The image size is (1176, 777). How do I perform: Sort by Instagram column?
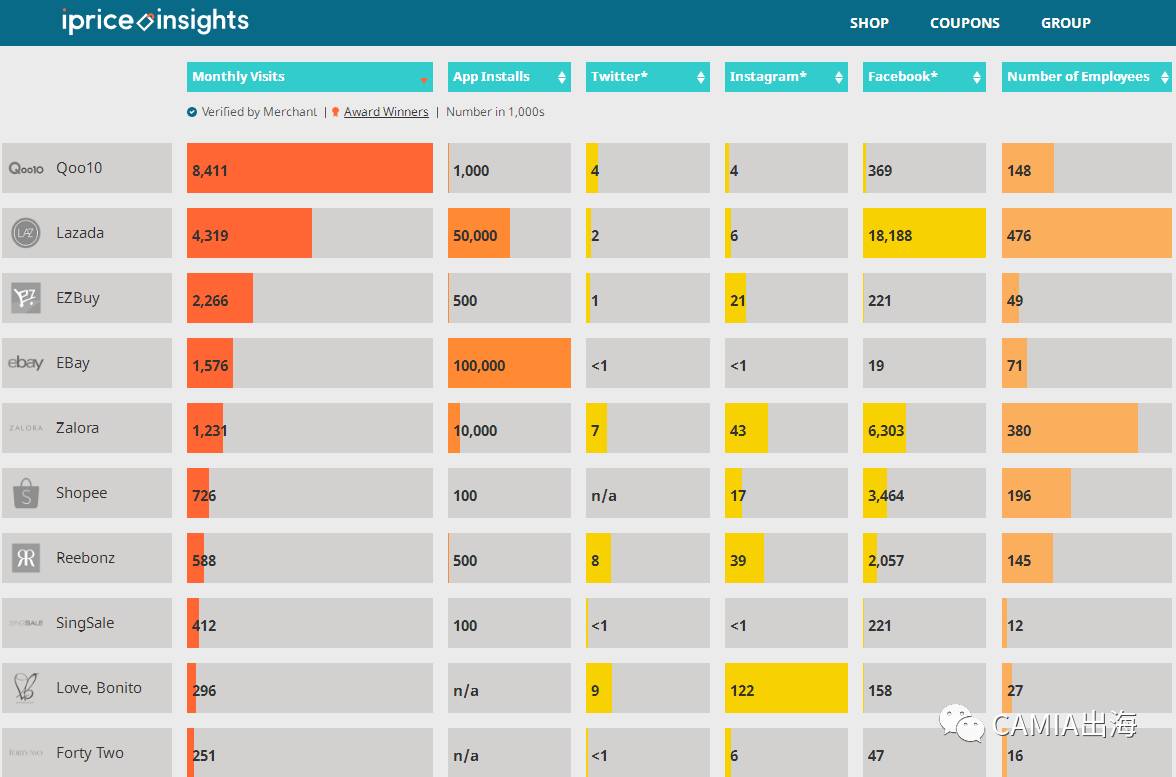point(786,77)
